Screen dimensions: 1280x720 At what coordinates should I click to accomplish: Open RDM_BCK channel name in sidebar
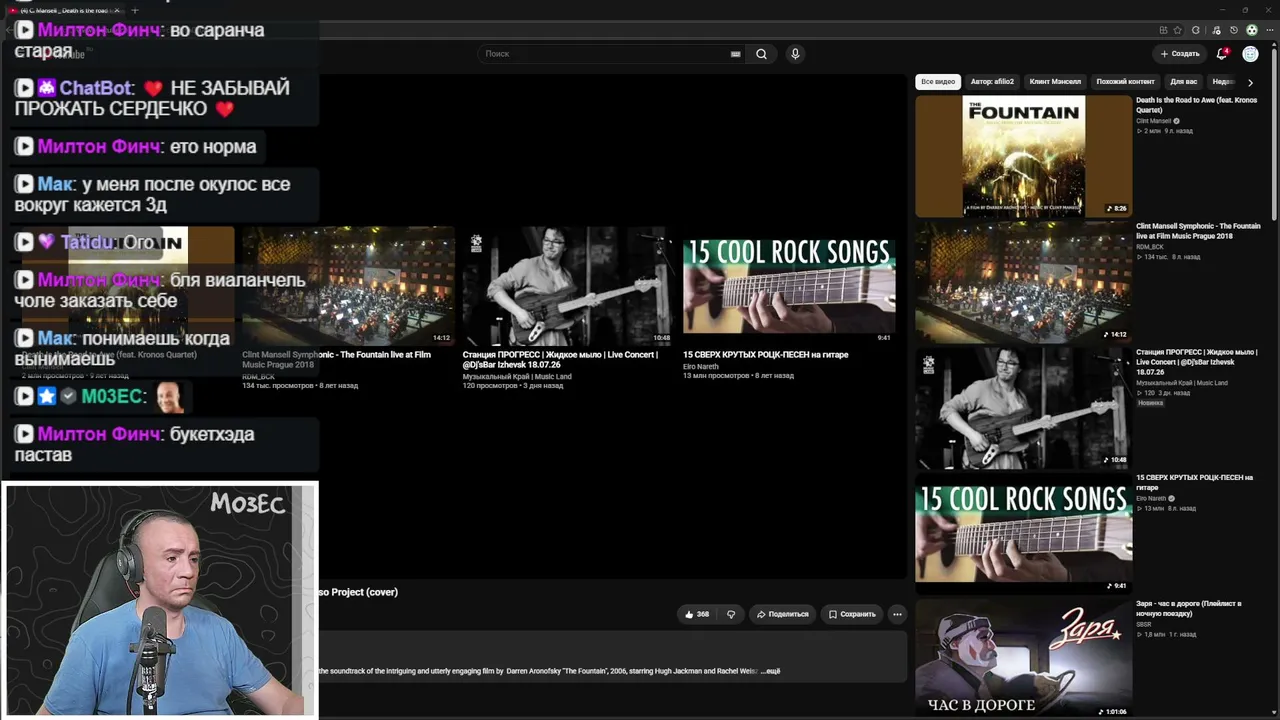point(1150,247)
